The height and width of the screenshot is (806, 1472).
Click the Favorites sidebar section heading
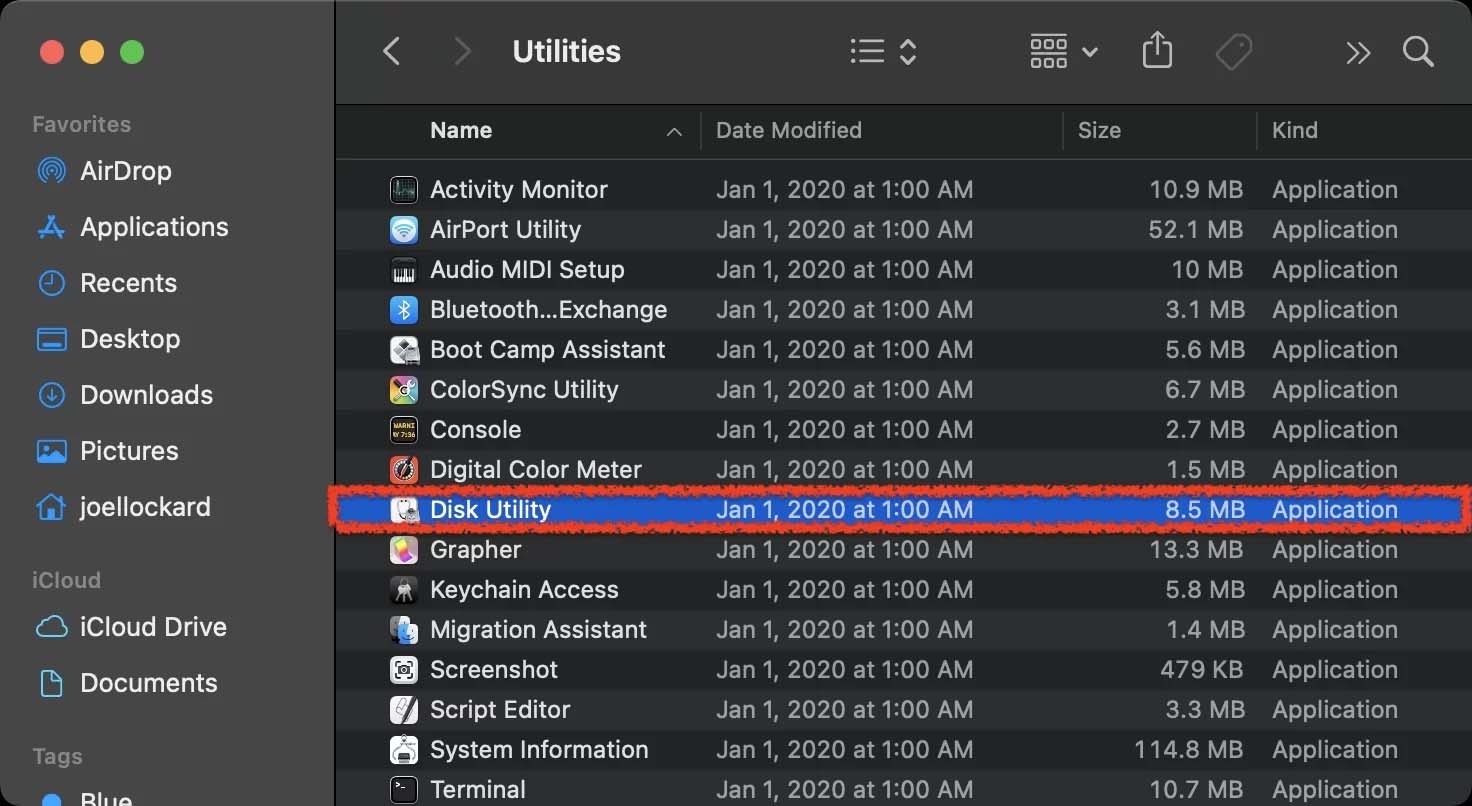pos(82,124)
